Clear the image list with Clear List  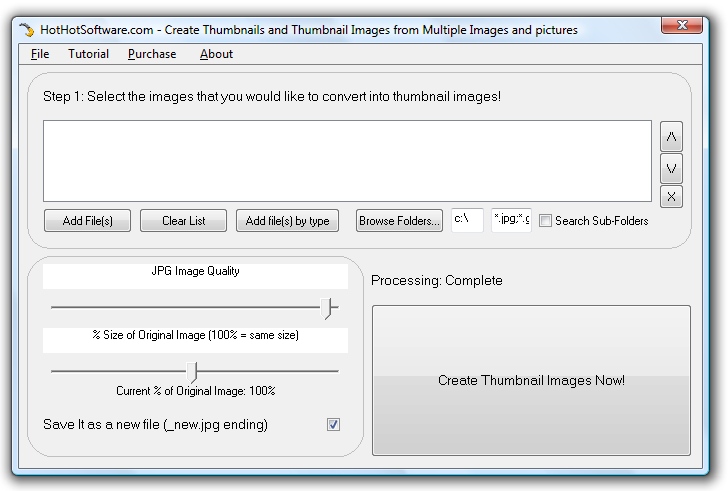pyautogui.click(x=183, y=220)
